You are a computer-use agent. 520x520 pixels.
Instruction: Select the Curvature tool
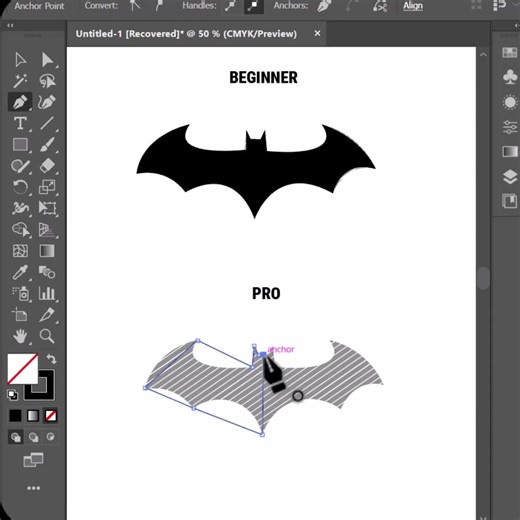coord(47,102)
